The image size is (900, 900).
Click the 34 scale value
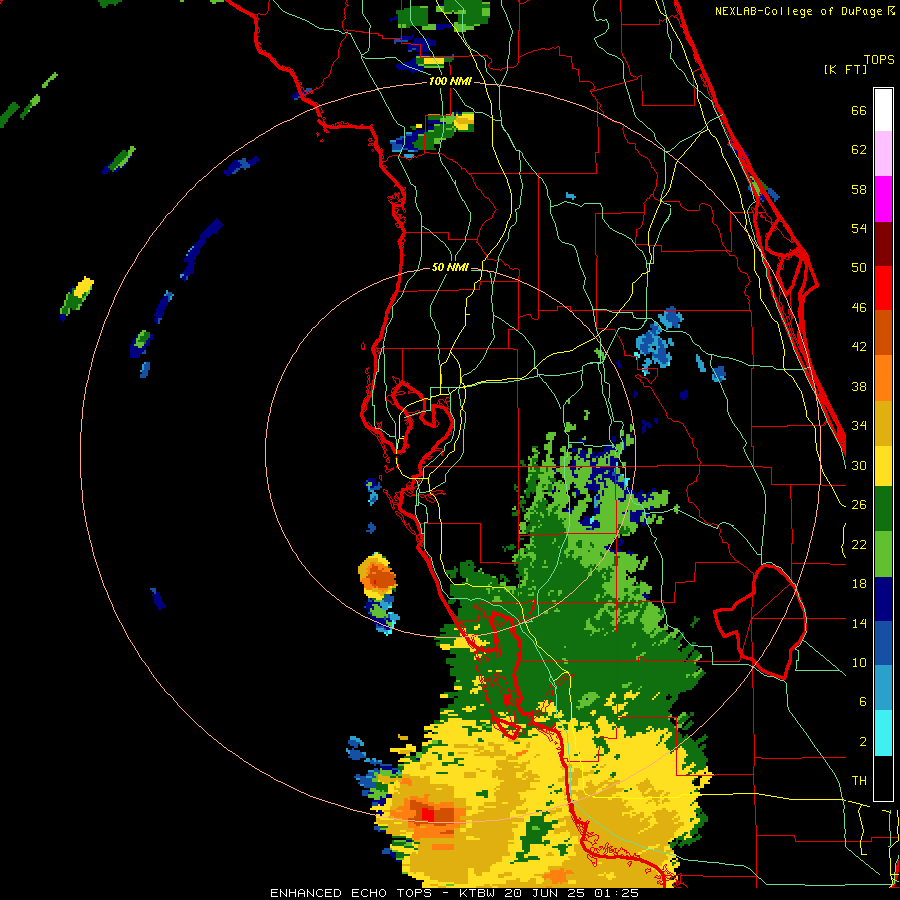(x=859, y=425)
